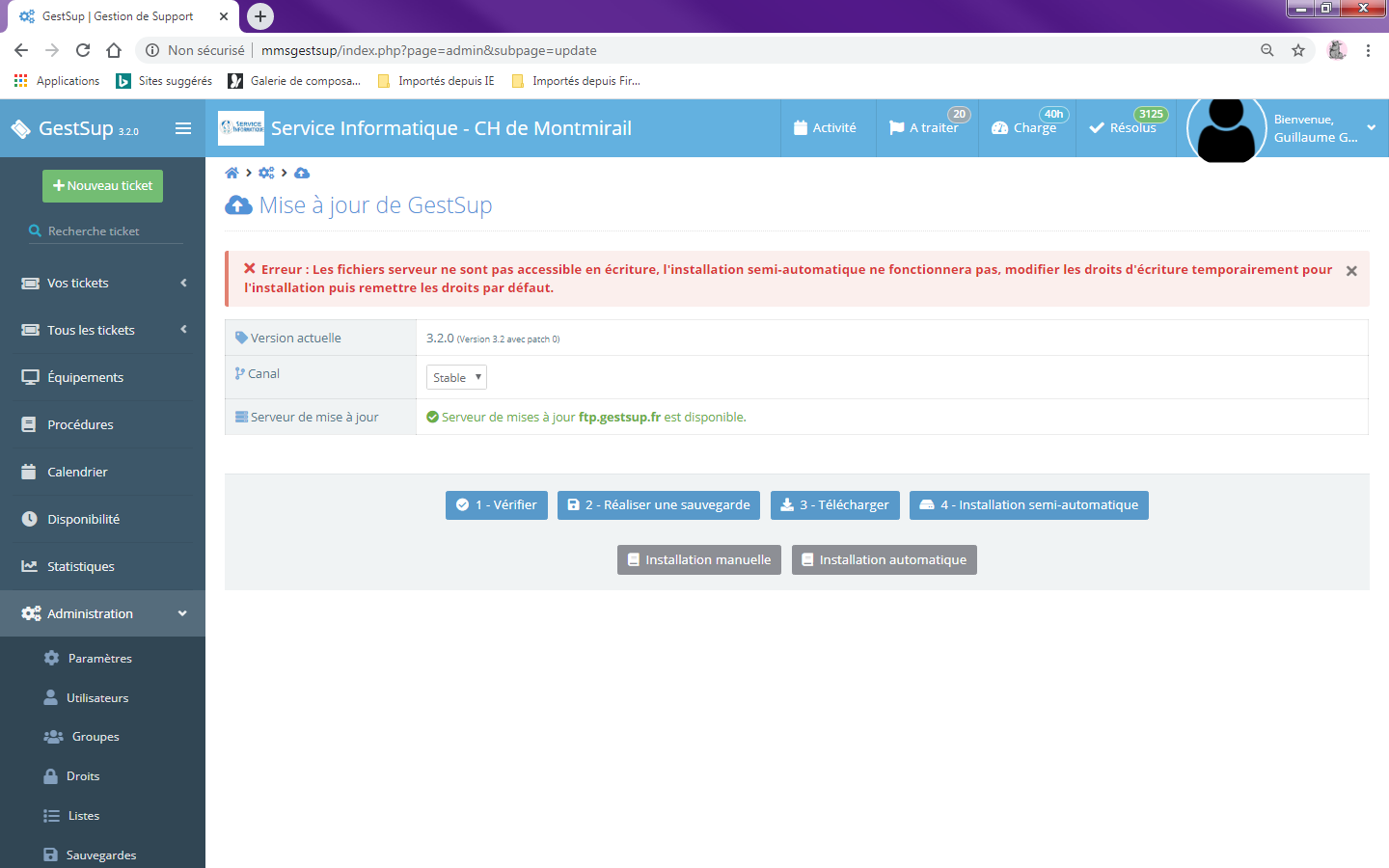Viewport: 1389px width, 868px height.
Task: Open Statistiques section
Action: [x=102, y=566]
